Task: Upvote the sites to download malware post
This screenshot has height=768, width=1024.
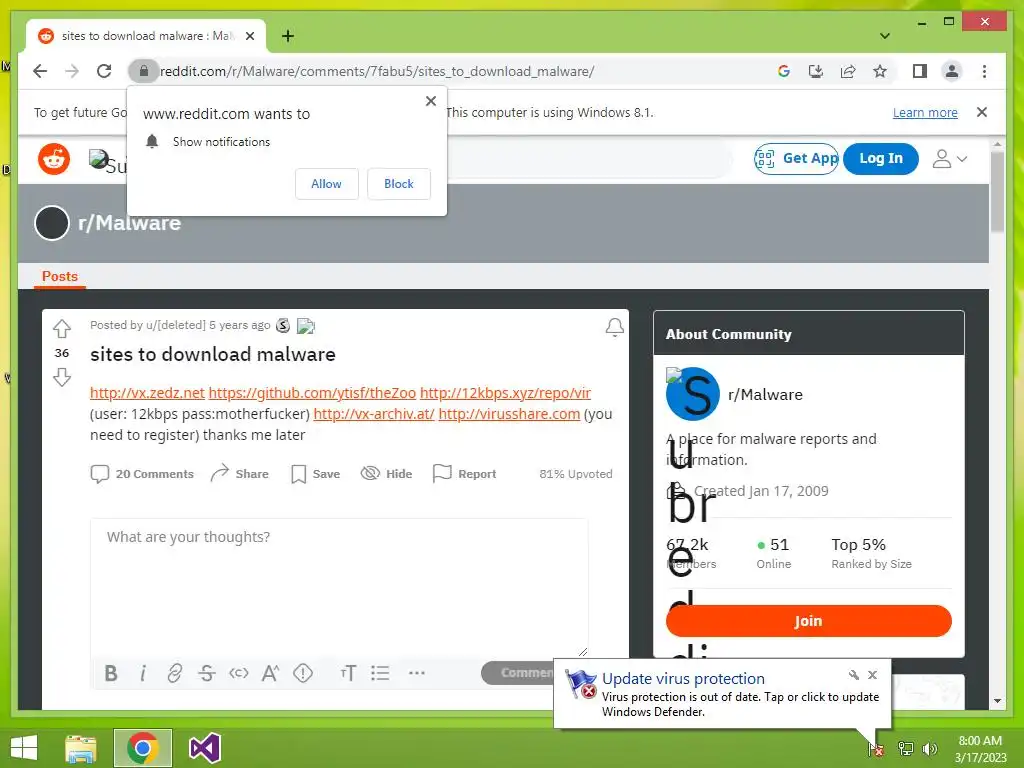Action: [62, 328]
